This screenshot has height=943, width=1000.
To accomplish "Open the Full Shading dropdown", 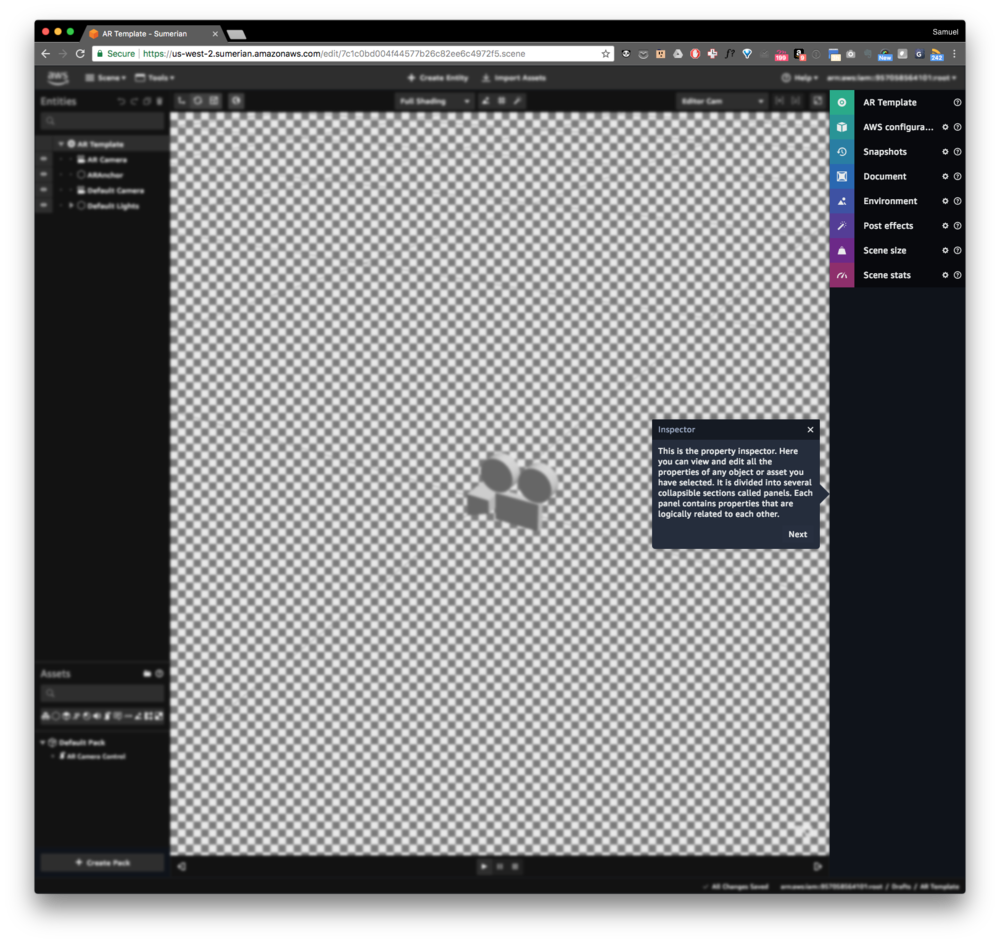I will pyautogui.click(x=434, y=101).
